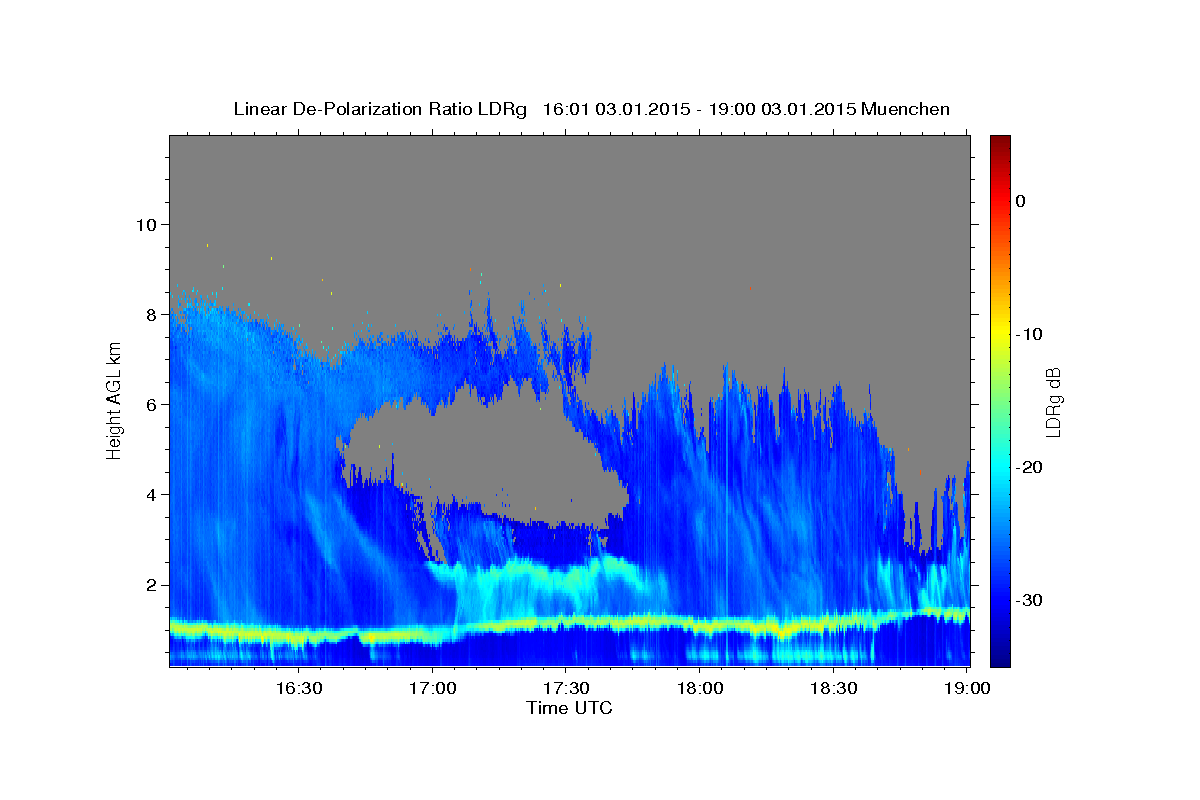Click the 17:00 time tick label

433,688
